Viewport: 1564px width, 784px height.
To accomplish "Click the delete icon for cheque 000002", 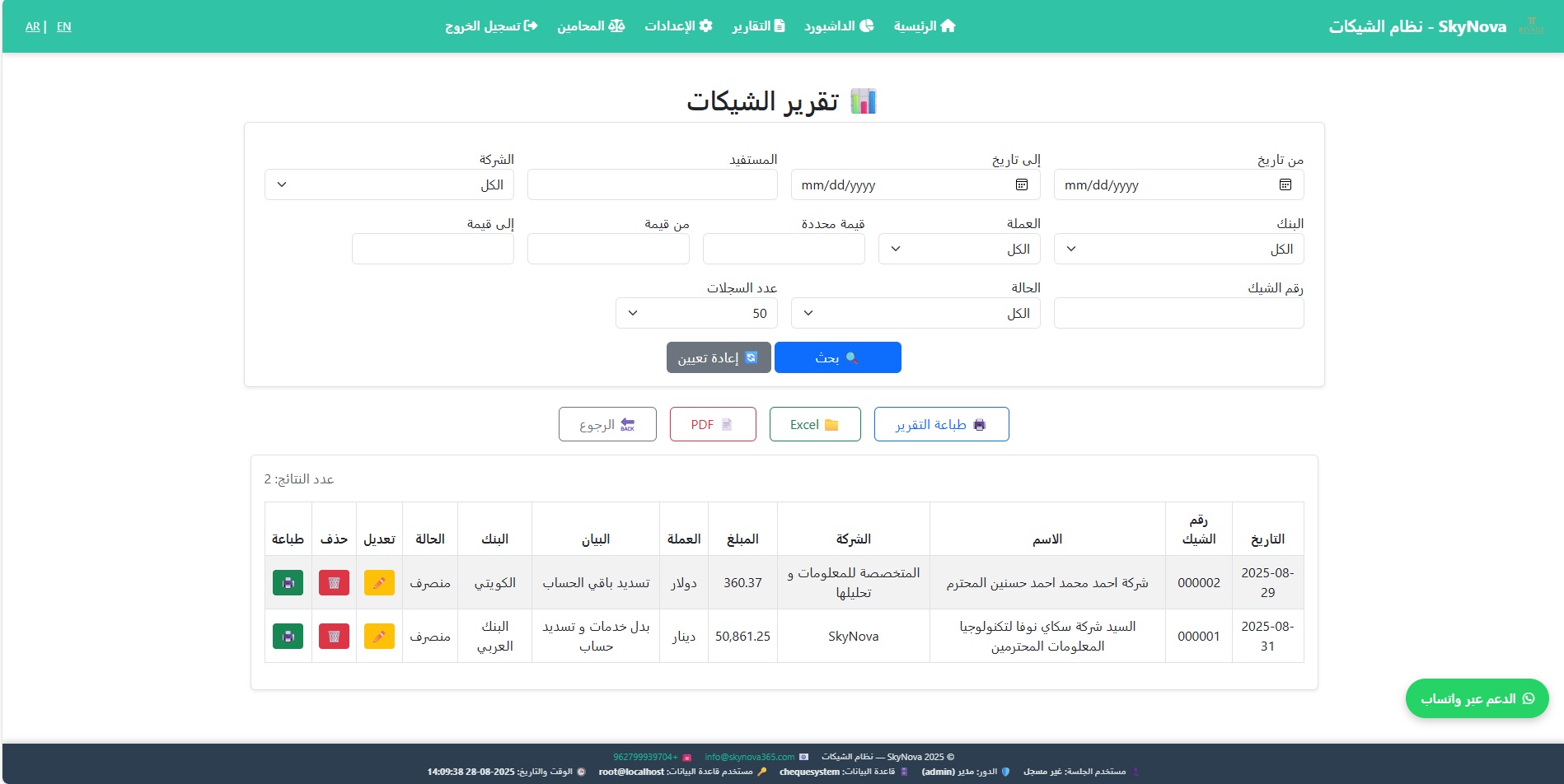I will pyautogui.click(x=334, y=583).
